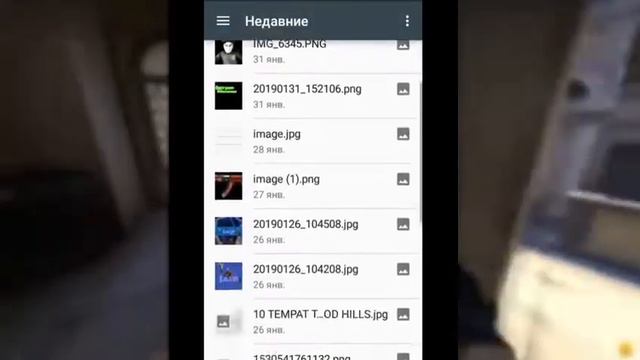The width and height of the screenshot is (640, 360).
Task: Click date 28 янв. under image.jpg
Action: coord(269,150)
